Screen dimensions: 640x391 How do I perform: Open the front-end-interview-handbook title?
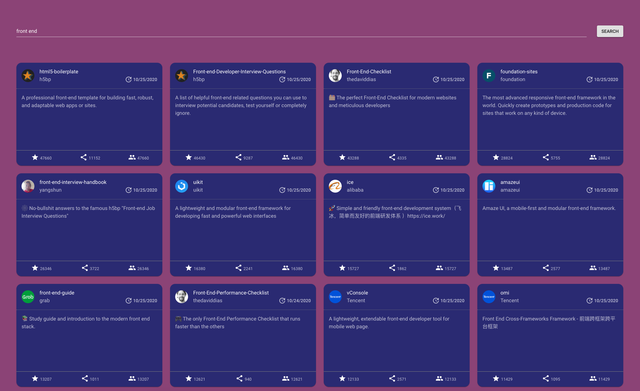tap(73, 182)
